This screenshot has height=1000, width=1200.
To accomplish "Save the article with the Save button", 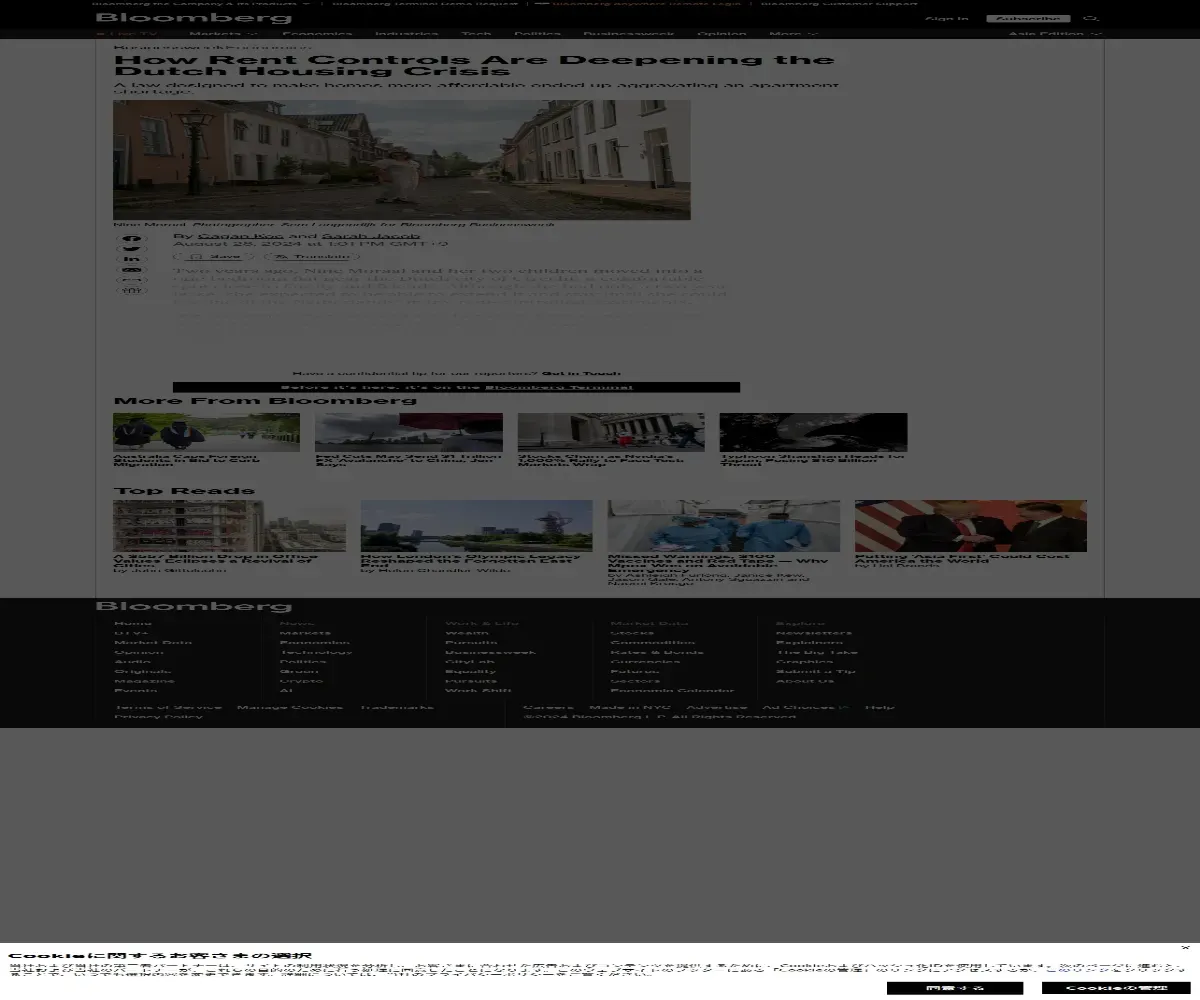I will 215,257.
